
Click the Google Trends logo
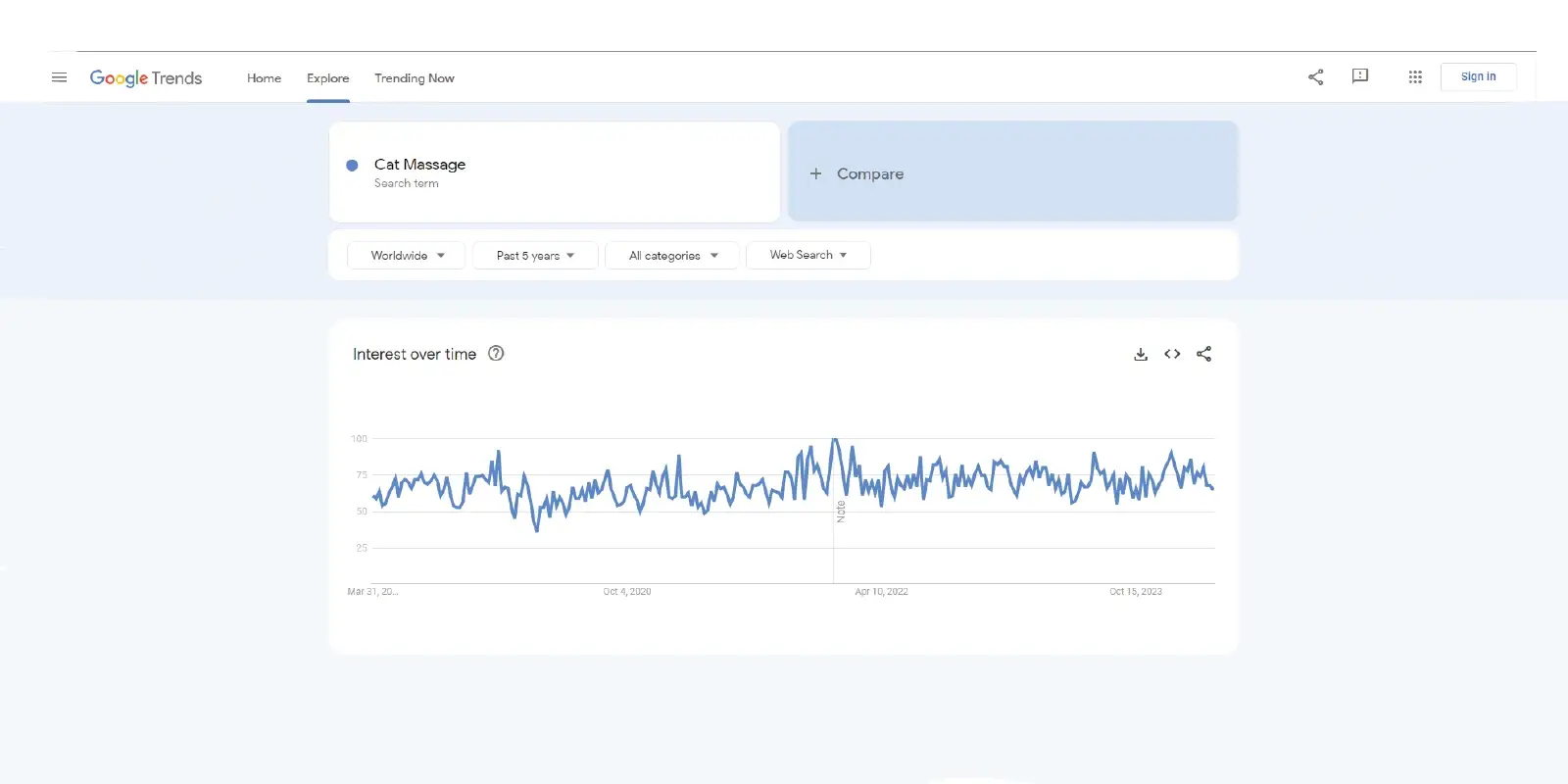[x=146, y=78]
